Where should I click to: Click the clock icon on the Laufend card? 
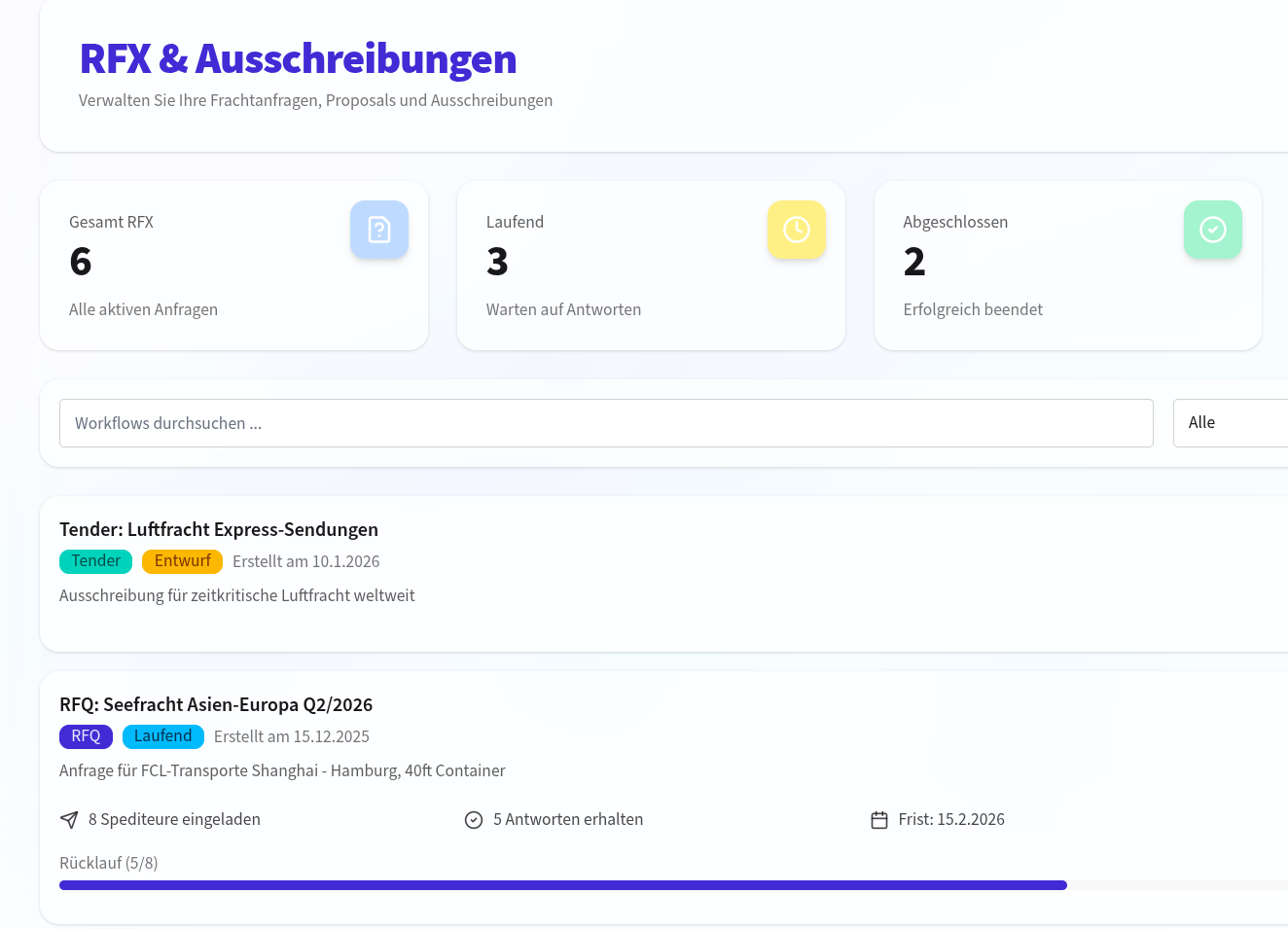point(797,230)
